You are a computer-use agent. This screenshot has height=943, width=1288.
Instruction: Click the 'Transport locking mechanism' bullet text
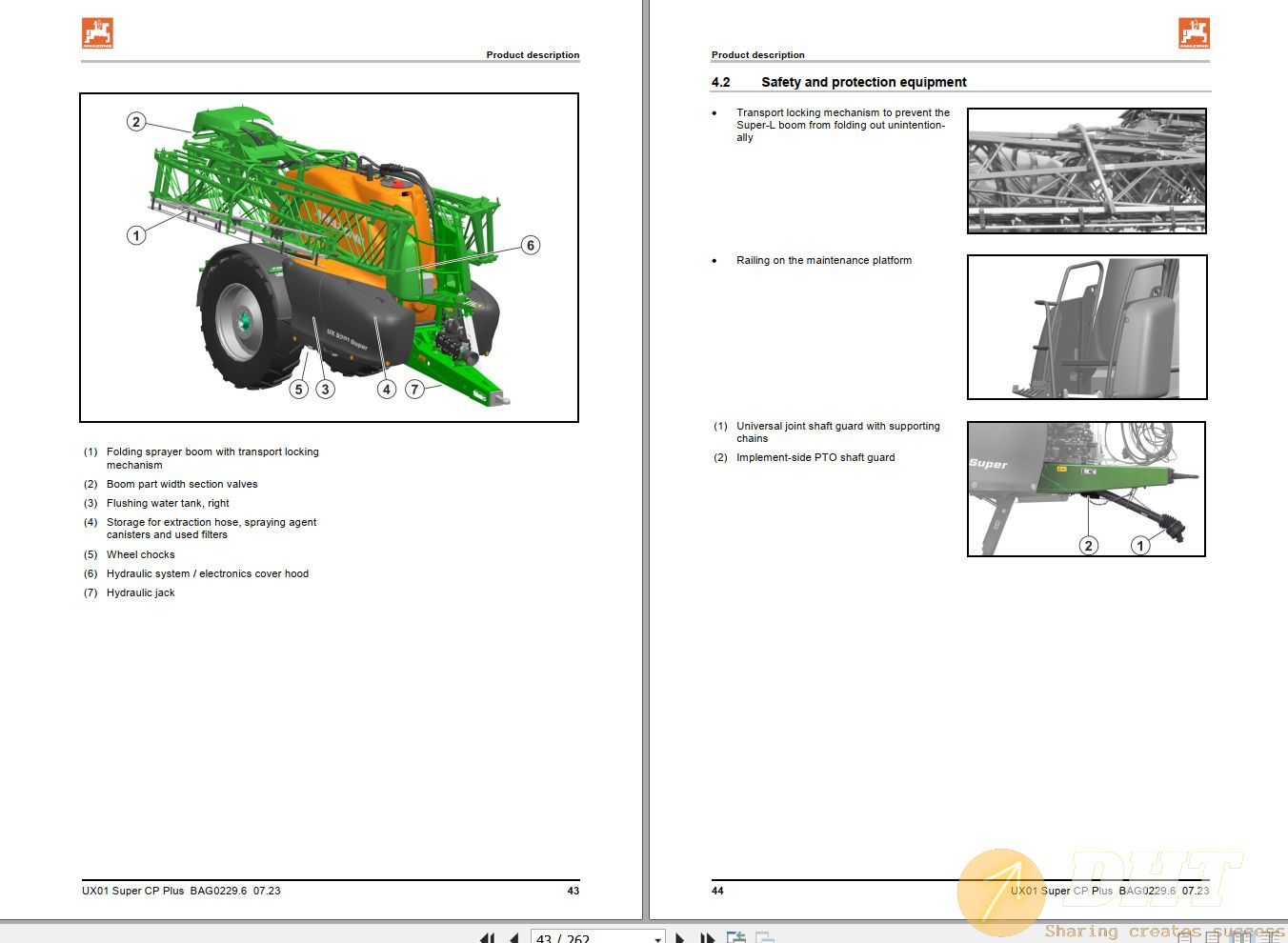[x=843, y=125]
